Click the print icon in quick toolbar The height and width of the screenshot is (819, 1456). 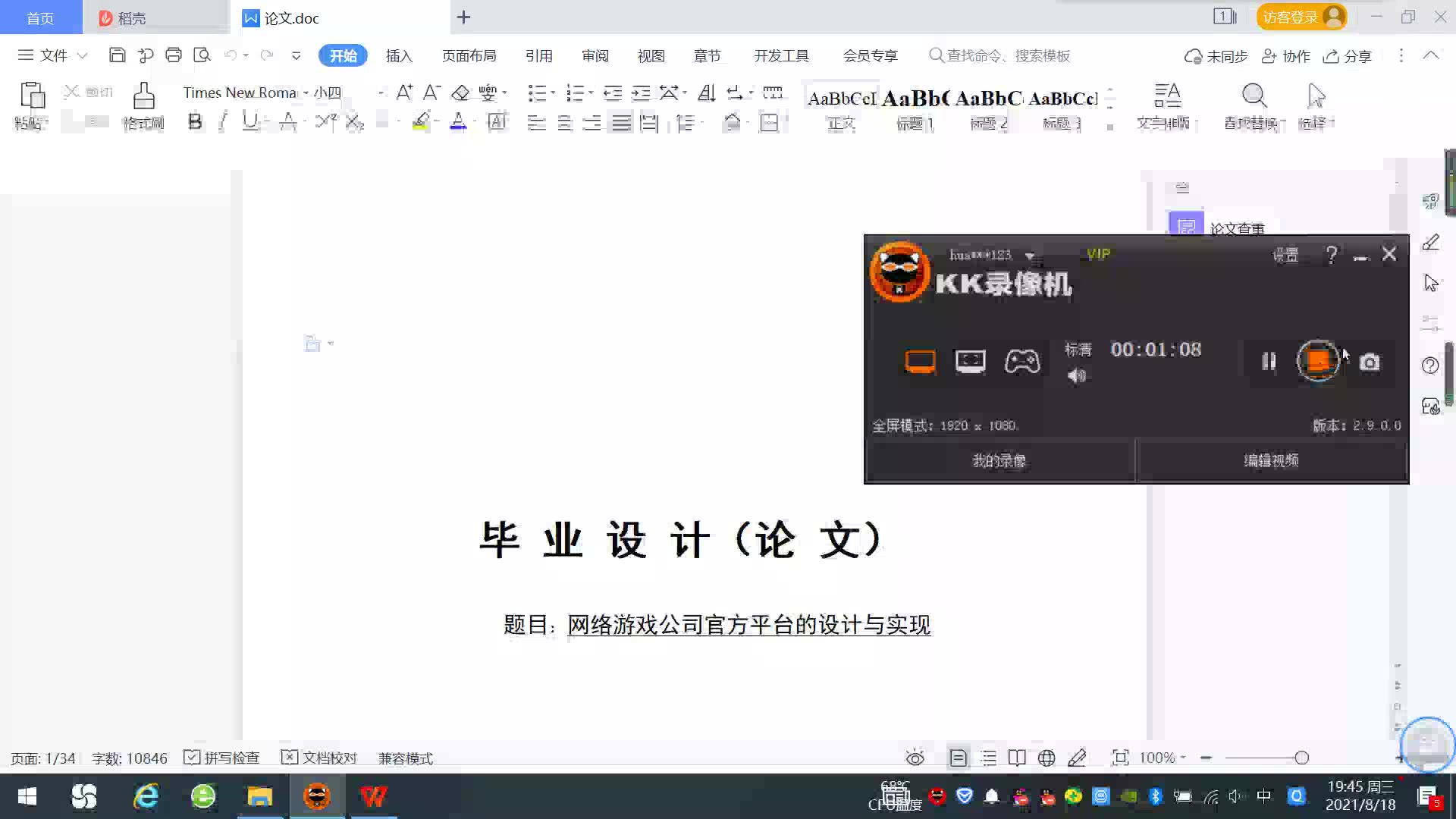[x=174, y=55]
